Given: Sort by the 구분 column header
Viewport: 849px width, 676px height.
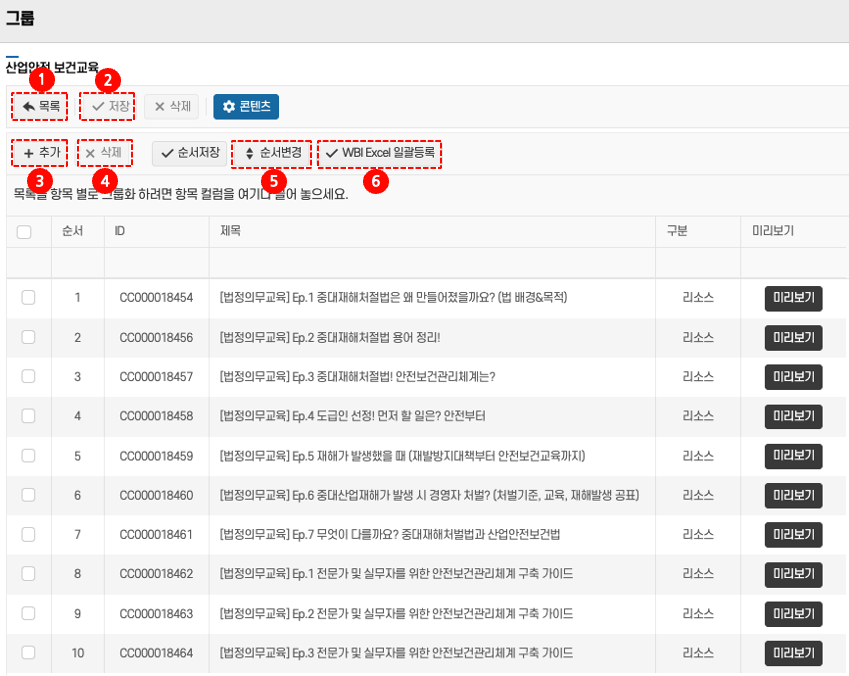Looking at the screenshot, I should 677,231.
